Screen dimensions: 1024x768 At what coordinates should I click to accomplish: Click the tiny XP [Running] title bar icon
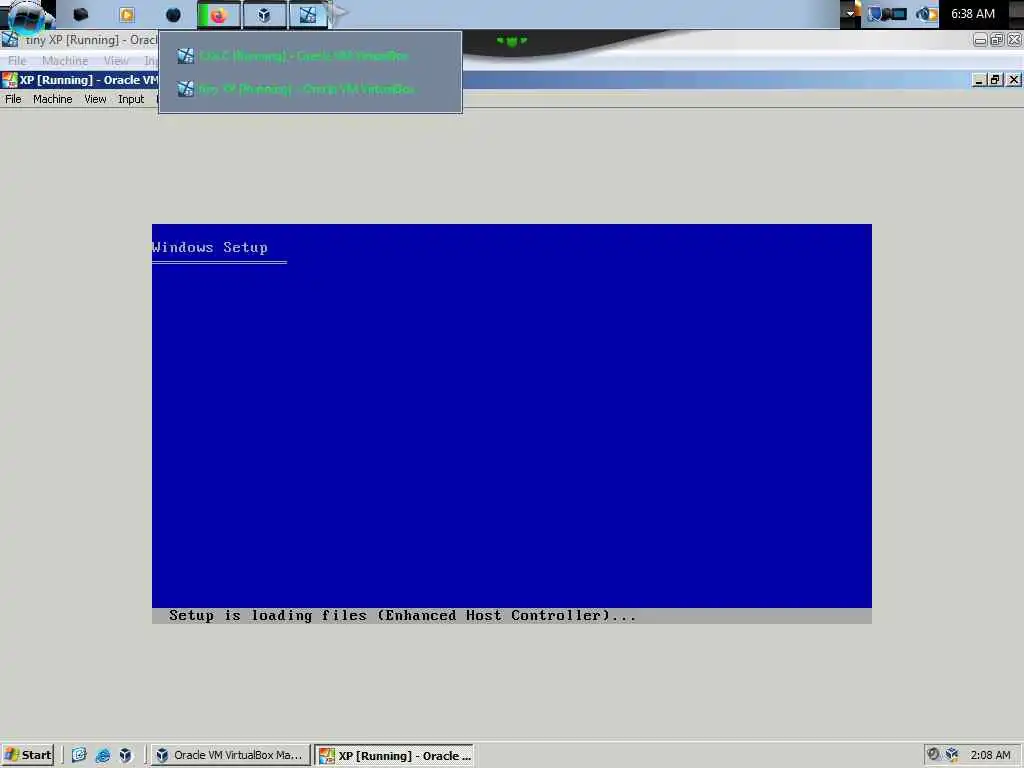point(10,39)
